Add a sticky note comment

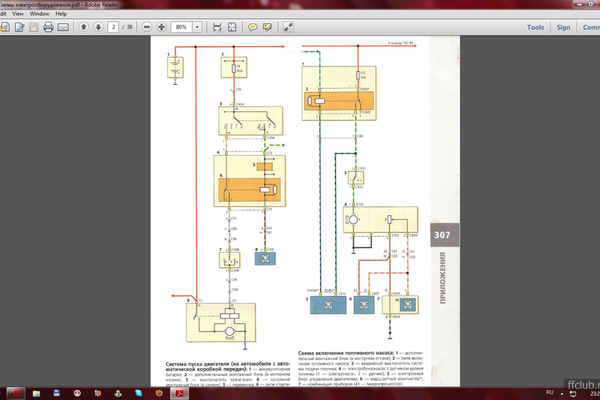point(253,27)
